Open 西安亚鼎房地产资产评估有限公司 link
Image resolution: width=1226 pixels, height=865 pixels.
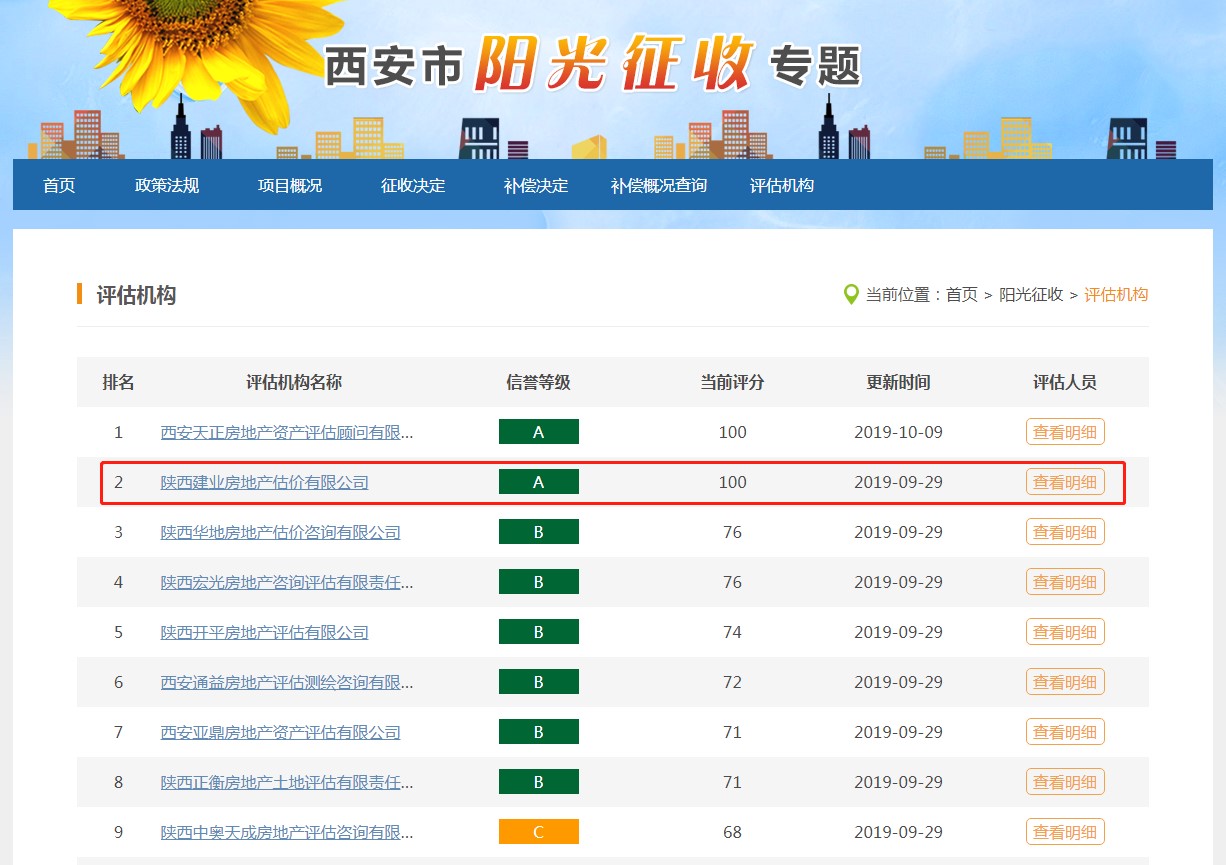tap(281, 732)
